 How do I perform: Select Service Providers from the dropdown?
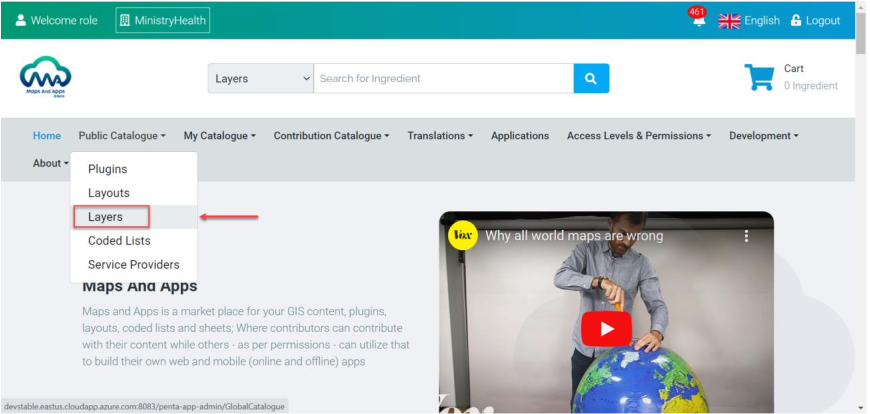133,265
